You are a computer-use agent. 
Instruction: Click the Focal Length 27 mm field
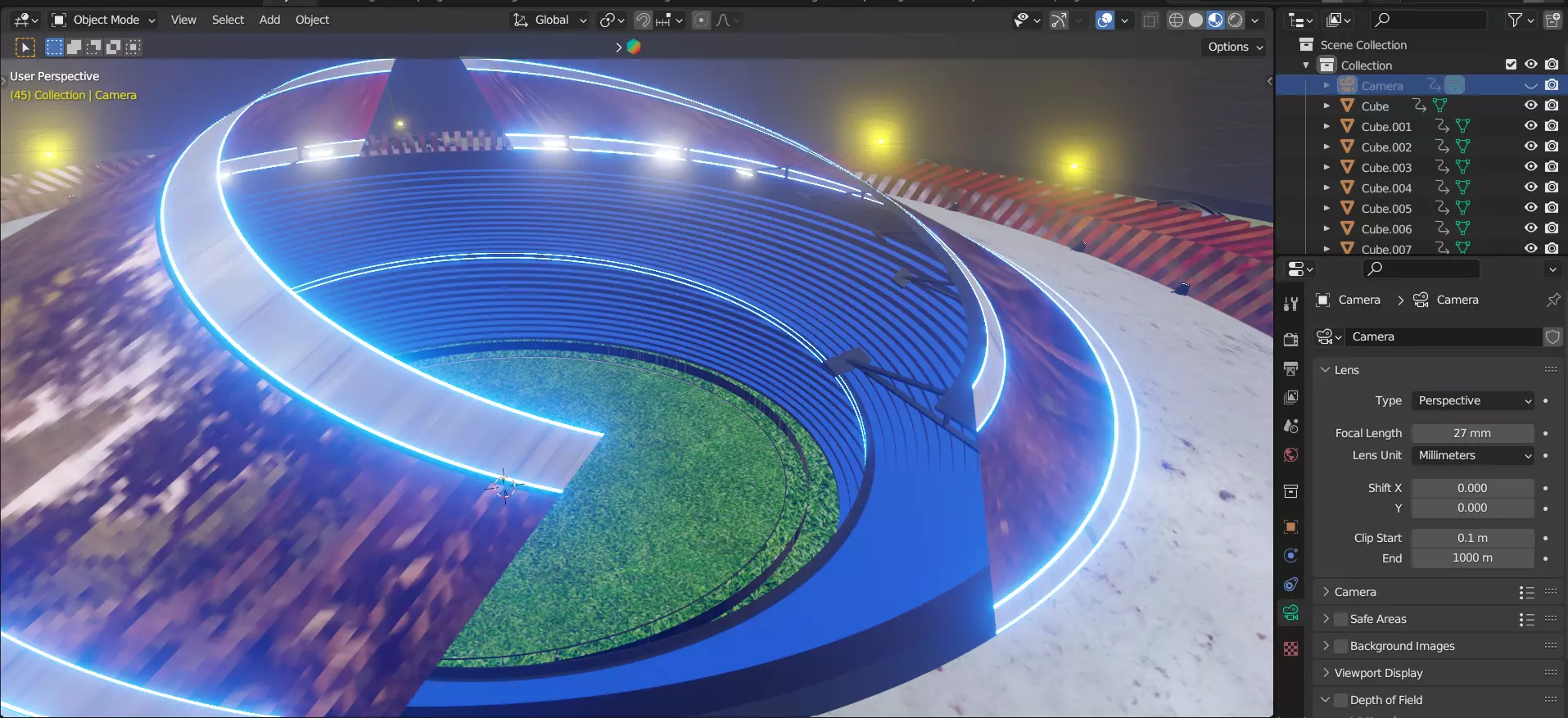1473,433
